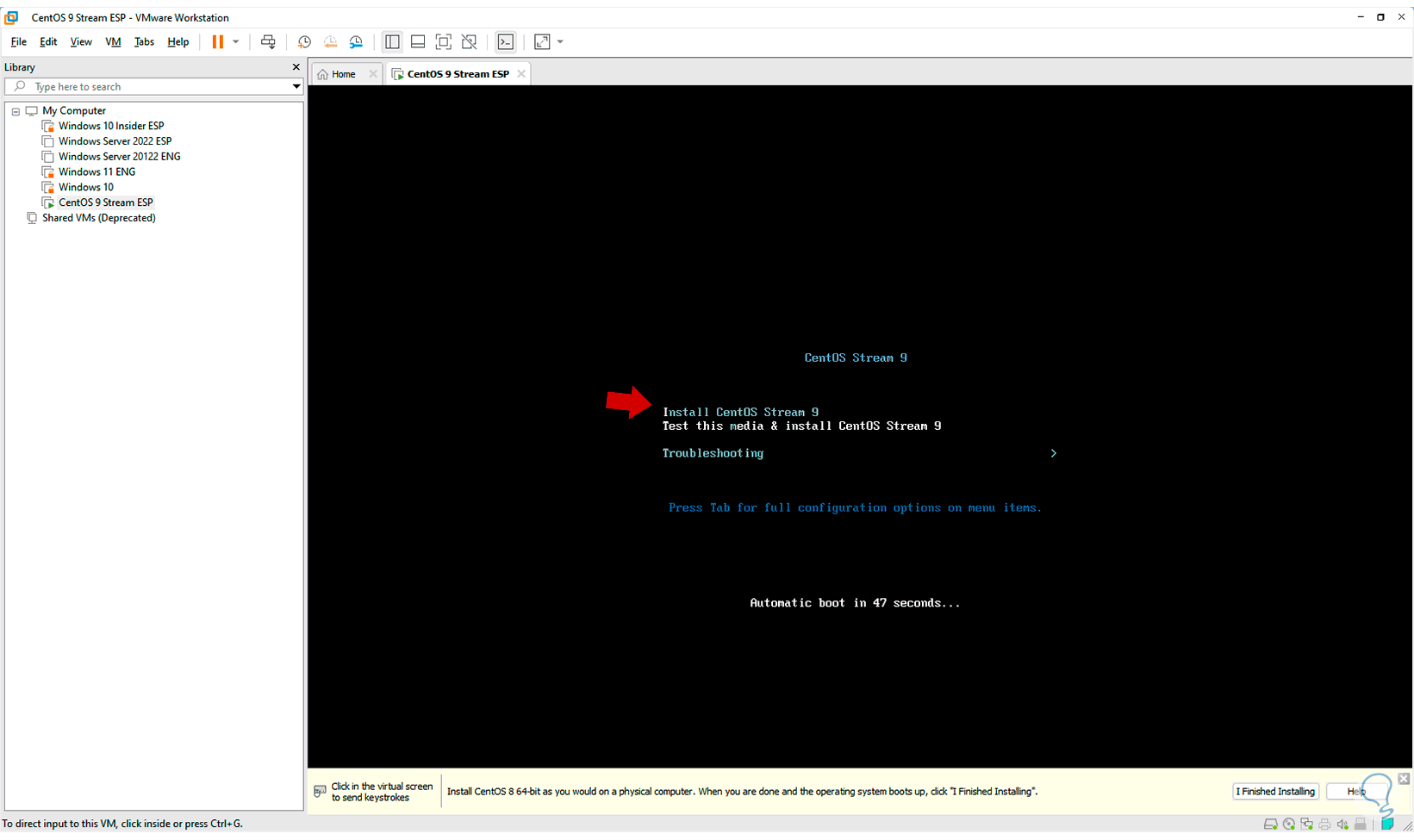Image resolution: width=1414 pixels, height=840 pixels.
Task: Click the sound card status icon
Action: point(1342,824)
